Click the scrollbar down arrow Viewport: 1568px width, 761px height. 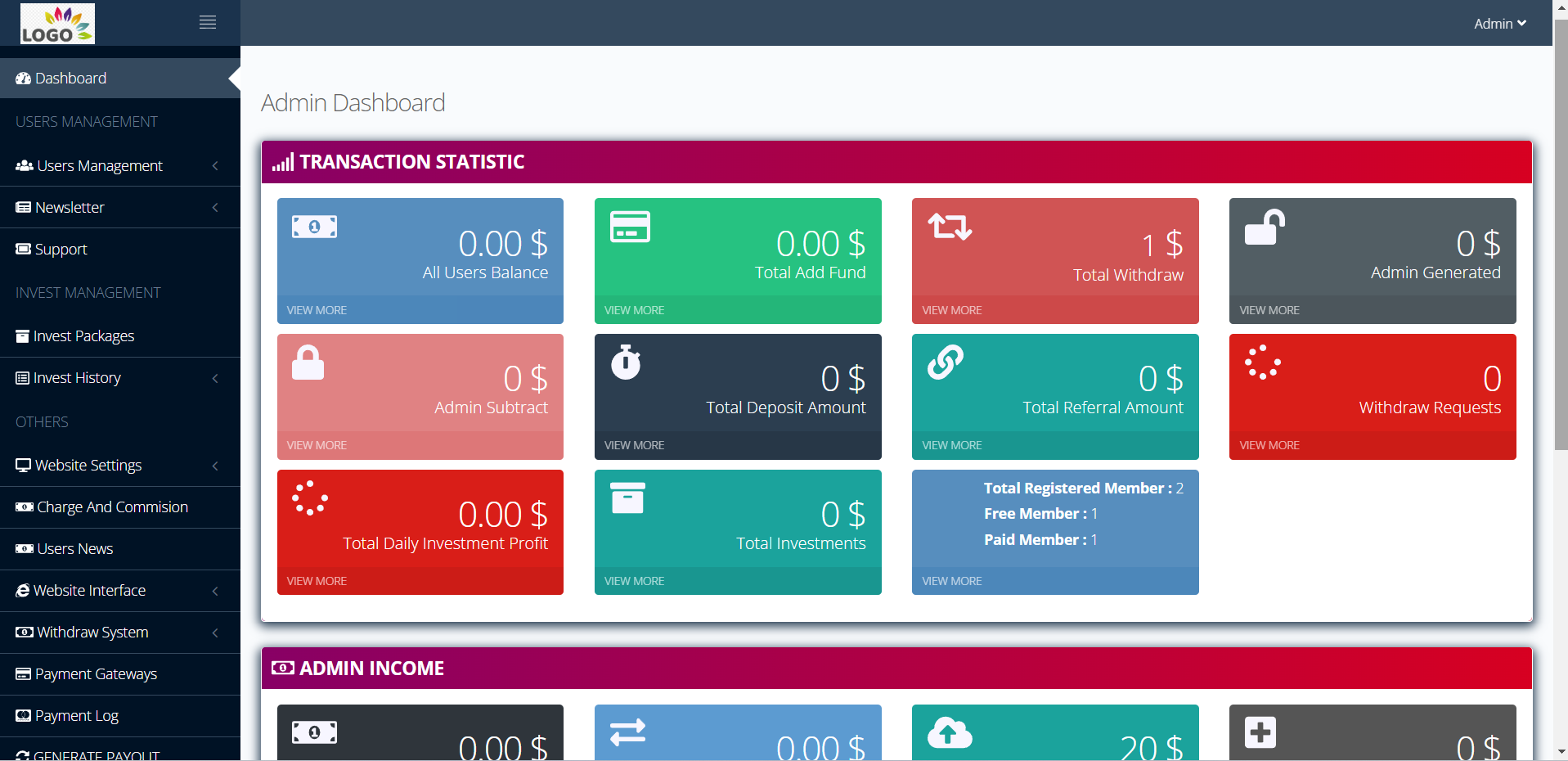tap(1561, 752)
